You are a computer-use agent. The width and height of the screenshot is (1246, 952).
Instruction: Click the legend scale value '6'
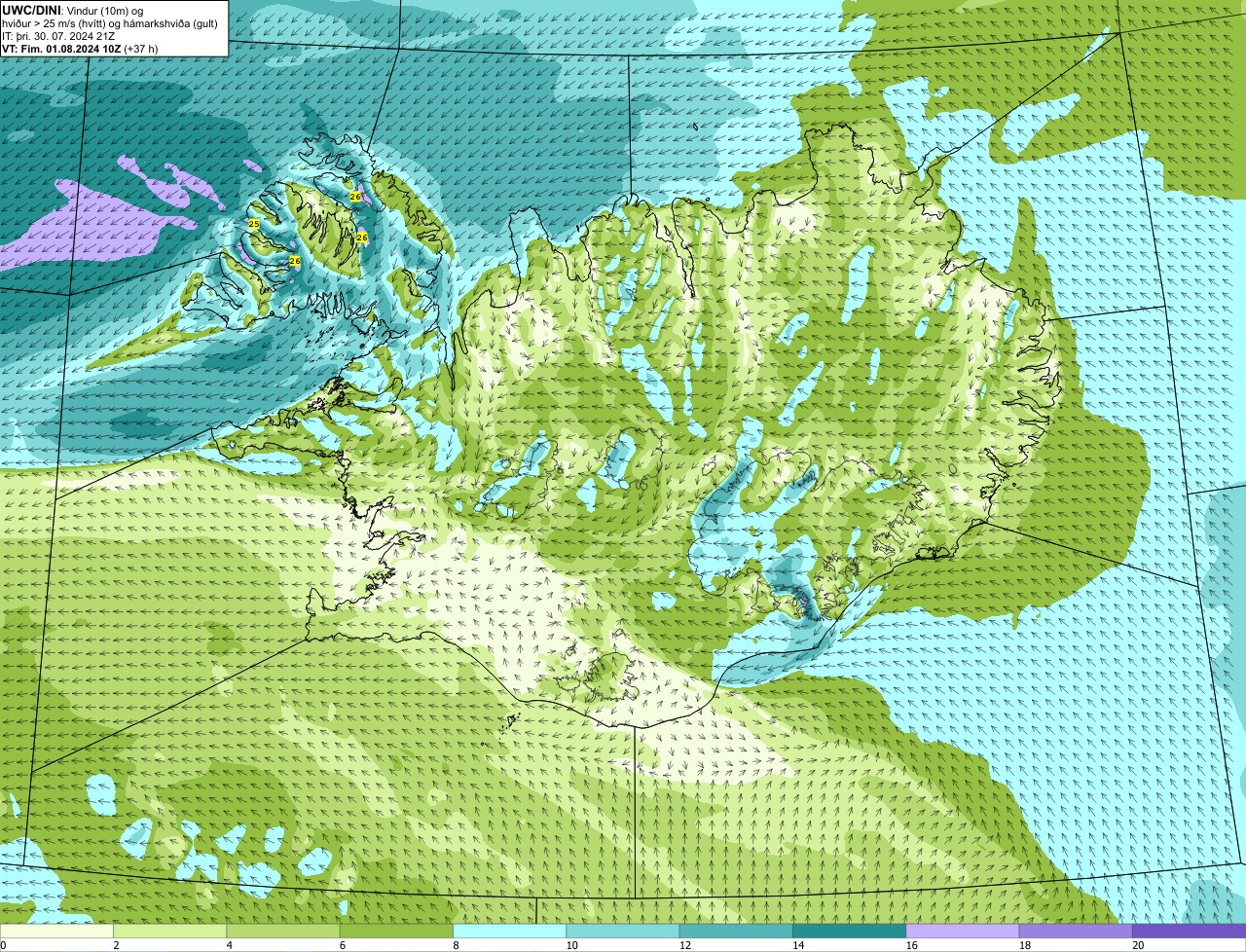point(343,945)
